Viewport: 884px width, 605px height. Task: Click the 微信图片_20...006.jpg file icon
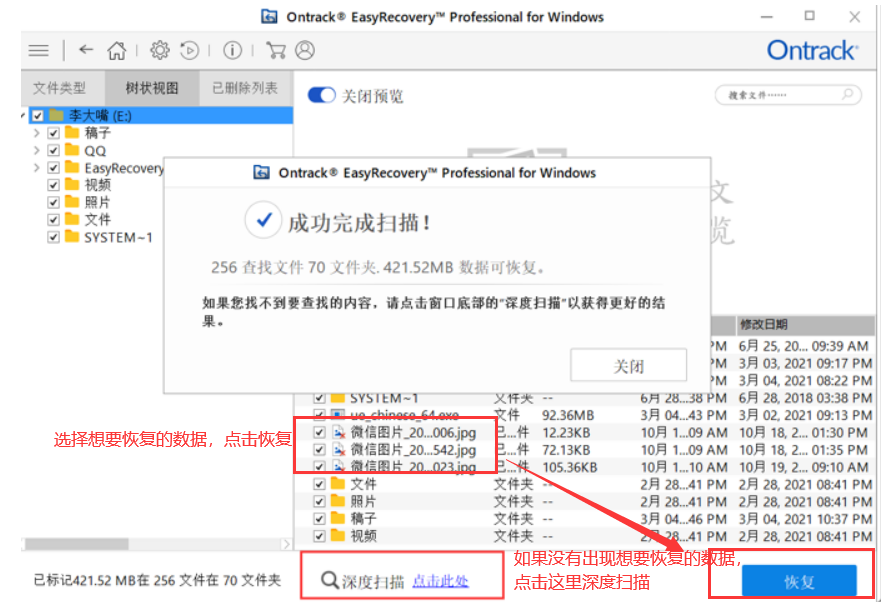tap(338, 433)
